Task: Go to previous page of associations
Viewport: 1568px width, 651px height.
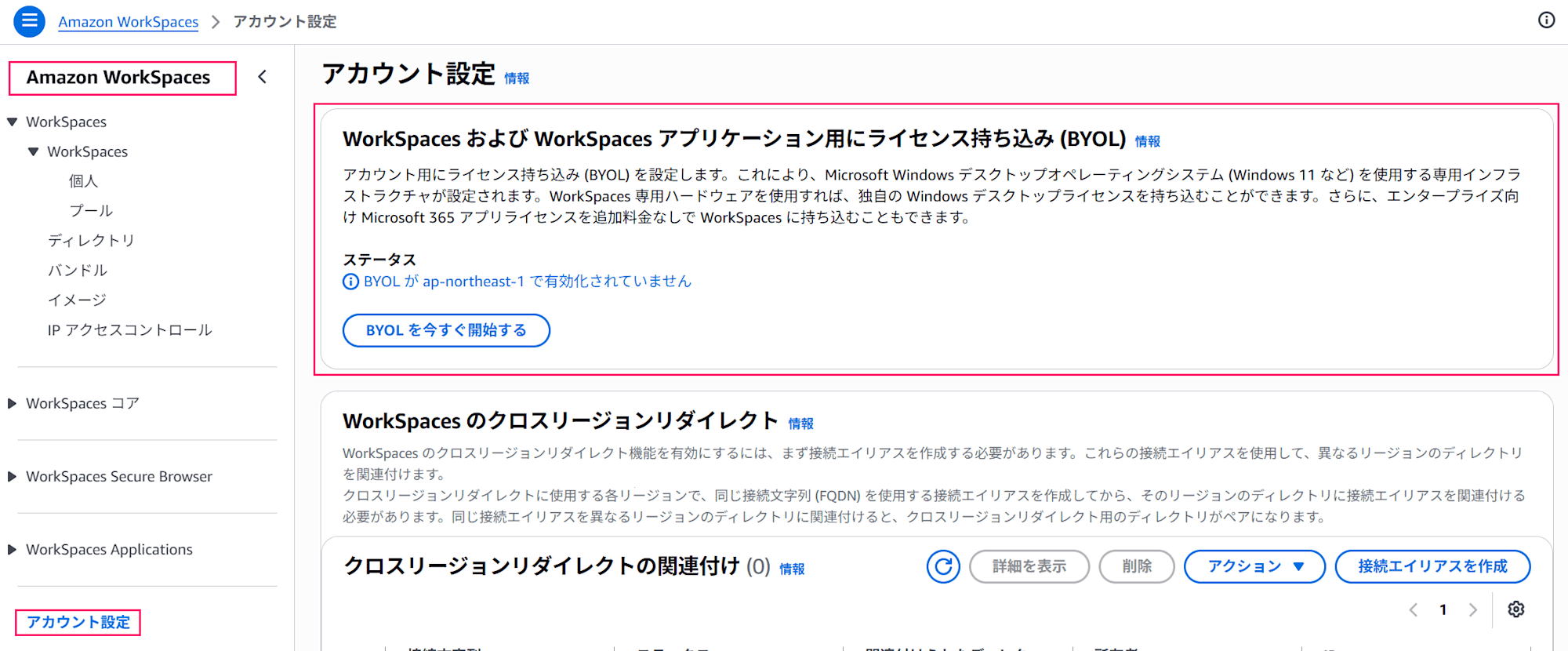Action: 1414,609
